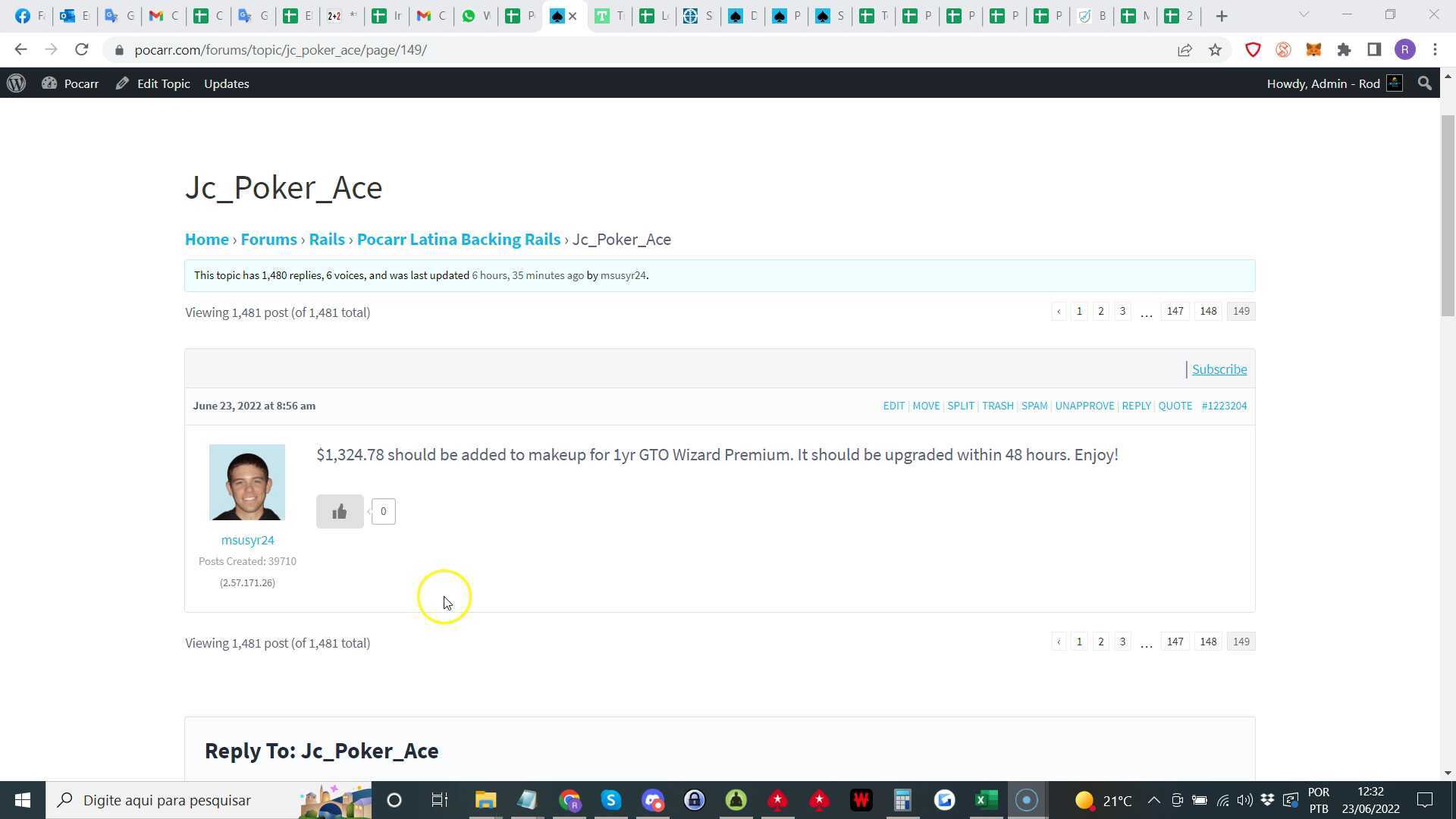
Task: Click the Subscribe link
Action: pos(1219,369)
